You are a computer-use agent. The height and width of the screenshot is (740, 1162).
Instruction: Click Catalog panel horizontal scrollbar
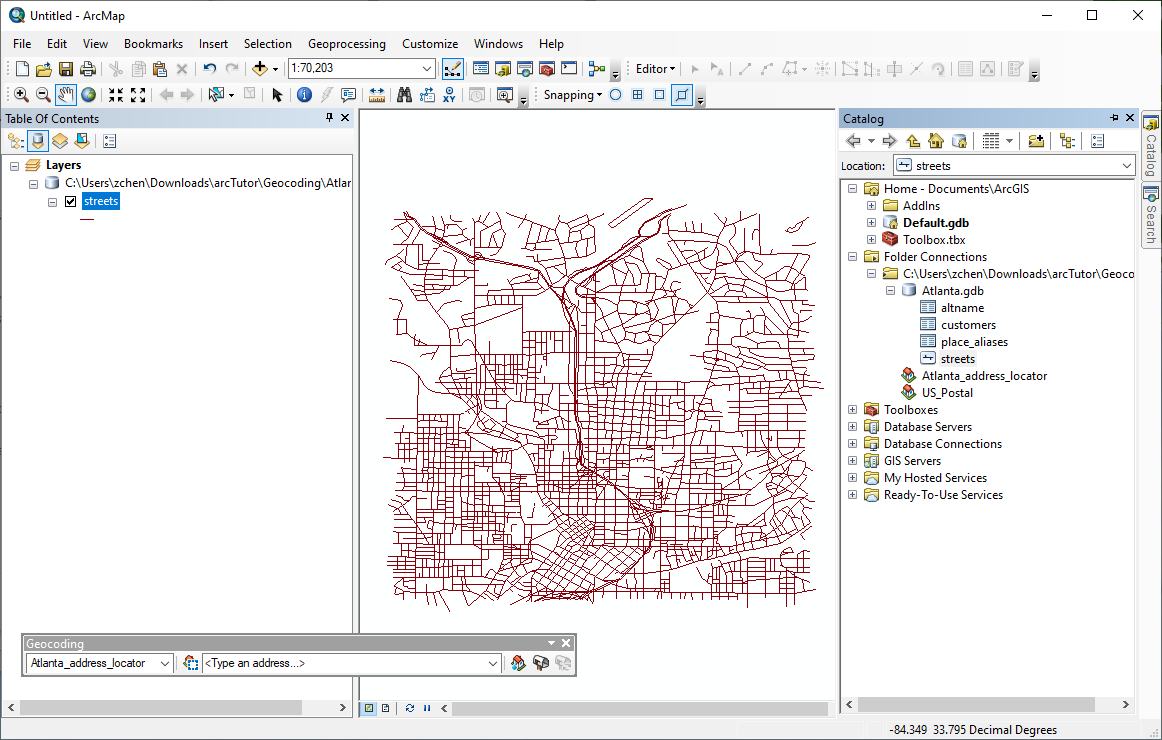[976, 704]
